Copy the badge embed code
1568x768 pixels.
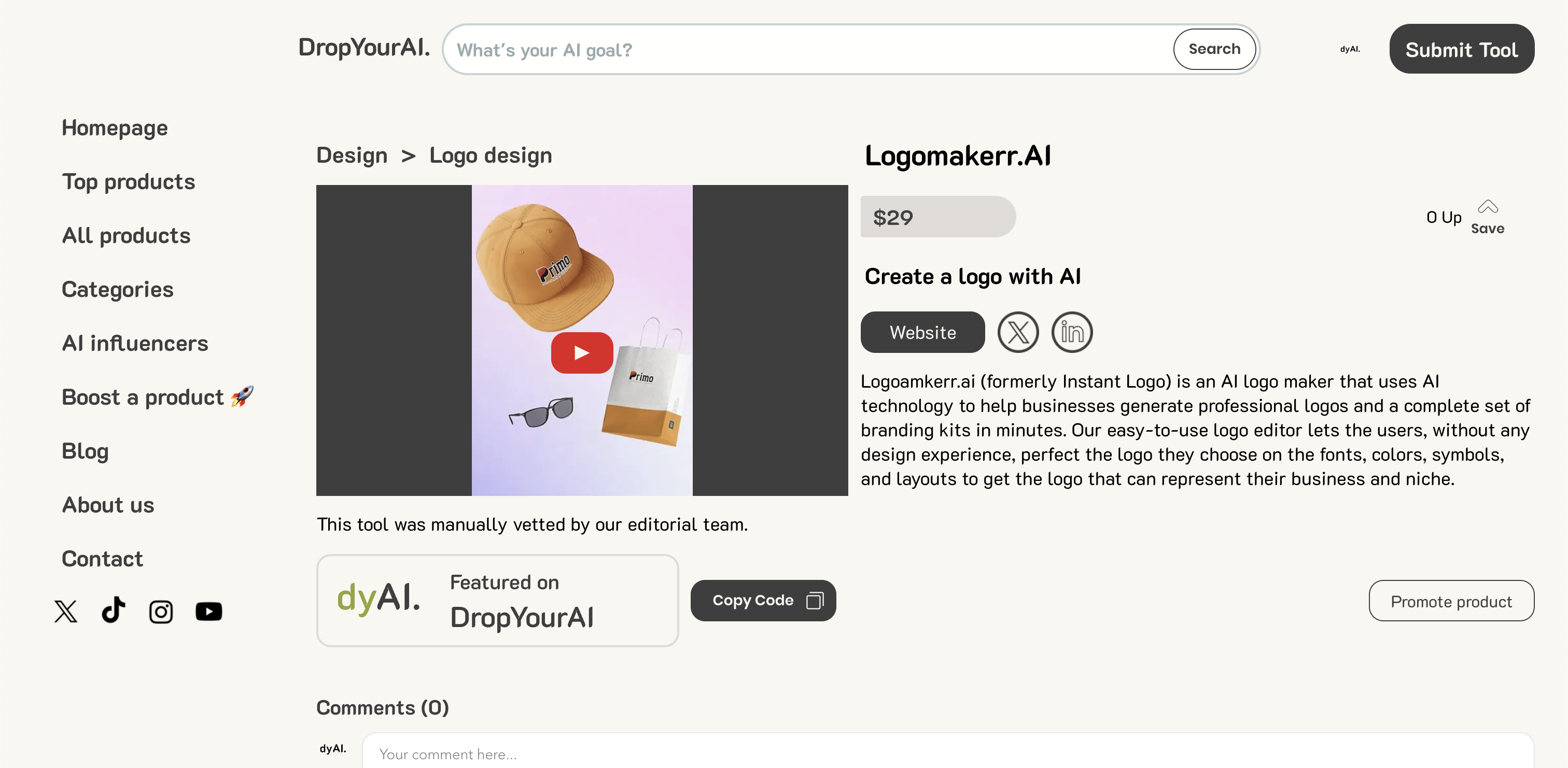[x=763, y=601]
